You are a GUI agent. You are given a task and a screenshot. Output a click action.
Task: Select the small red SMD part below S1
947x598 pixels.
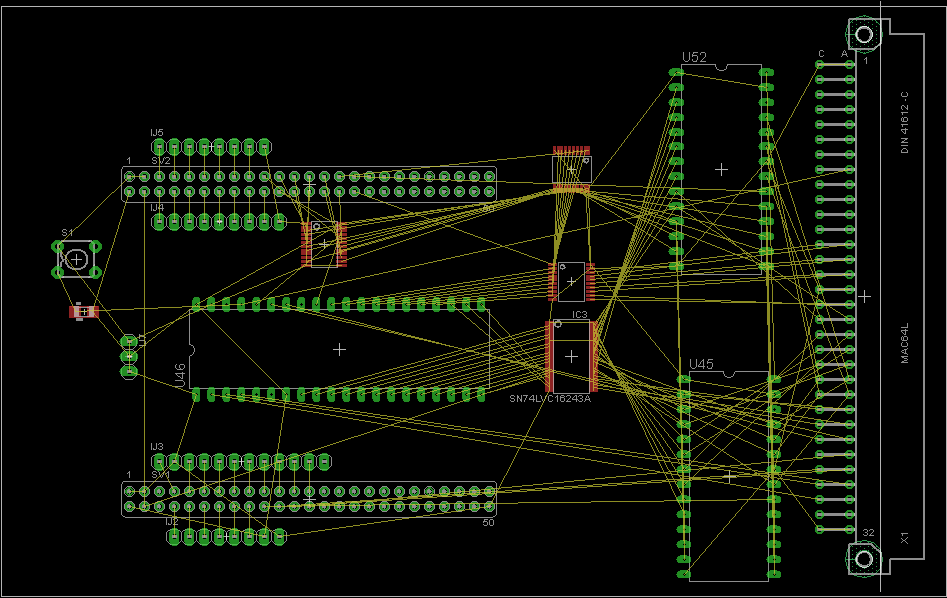click(x=83, y=312)
